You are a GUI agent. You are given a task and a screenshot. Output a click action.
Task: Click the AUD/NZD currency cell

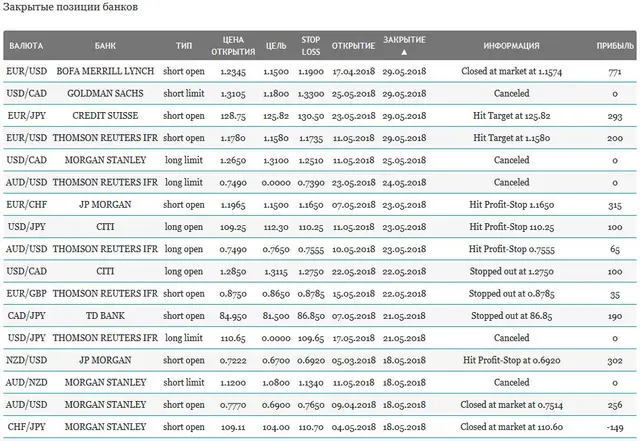point(27,383)
